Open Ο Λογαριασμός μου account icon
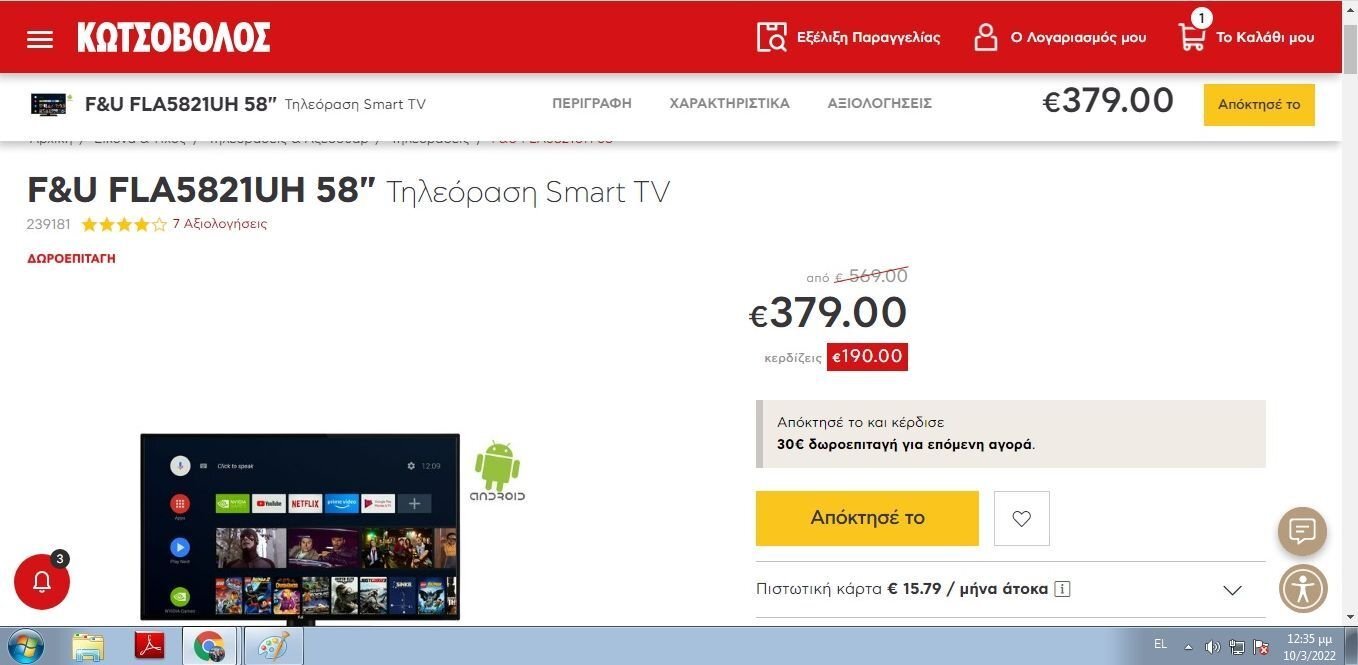 (x=986, y=37)
